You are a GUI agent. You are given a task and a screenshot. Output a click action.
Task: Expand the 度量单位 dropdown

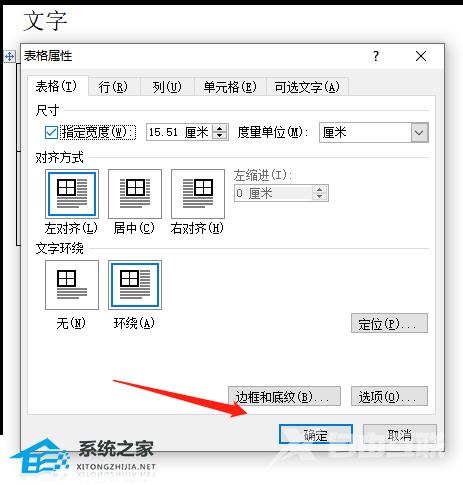419,133
